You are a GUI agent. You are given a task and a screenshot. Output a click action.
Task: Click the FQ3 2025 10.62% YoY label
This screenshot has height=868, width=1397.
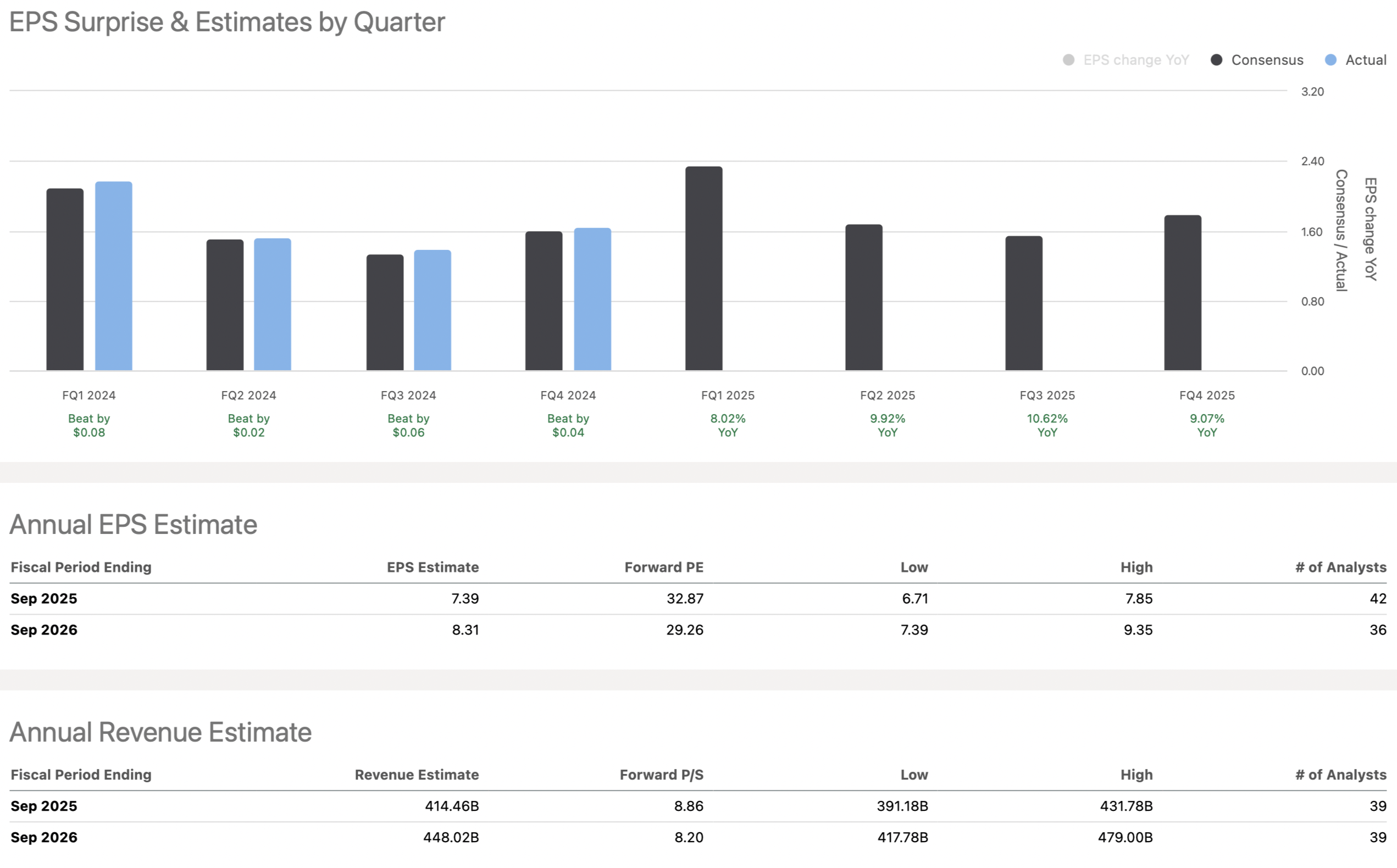click(x=1047, y=425)
